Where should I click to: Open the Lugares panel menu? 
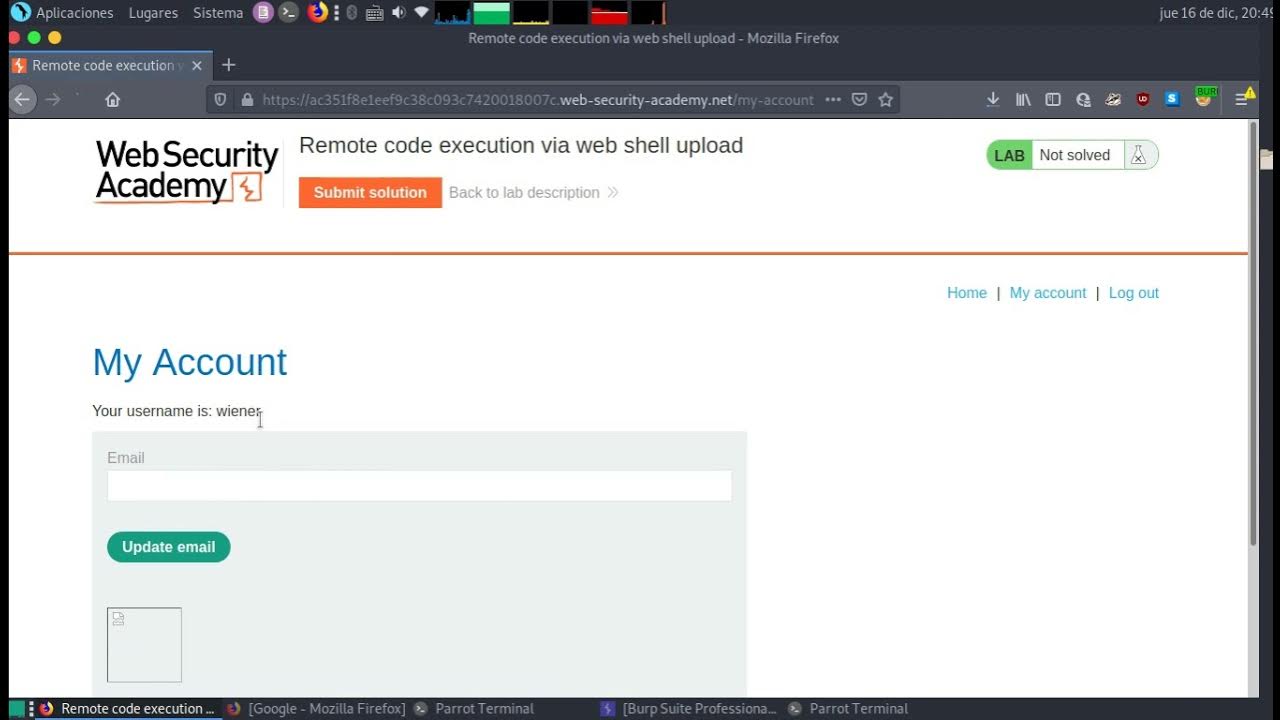pyautogui.click(x=153, y=13)
